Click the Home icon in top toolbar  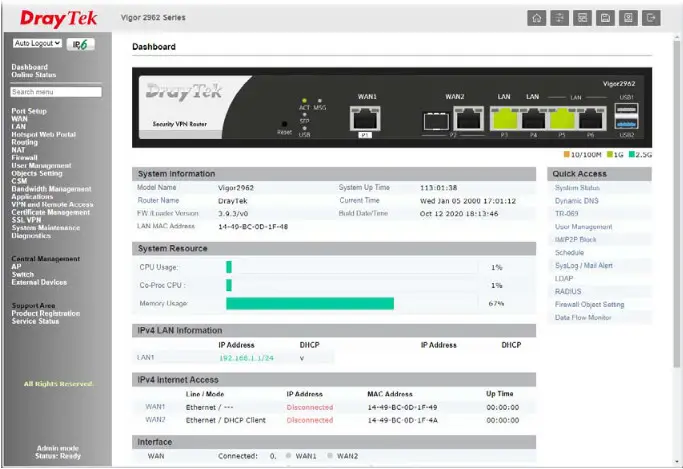[537, 18]
